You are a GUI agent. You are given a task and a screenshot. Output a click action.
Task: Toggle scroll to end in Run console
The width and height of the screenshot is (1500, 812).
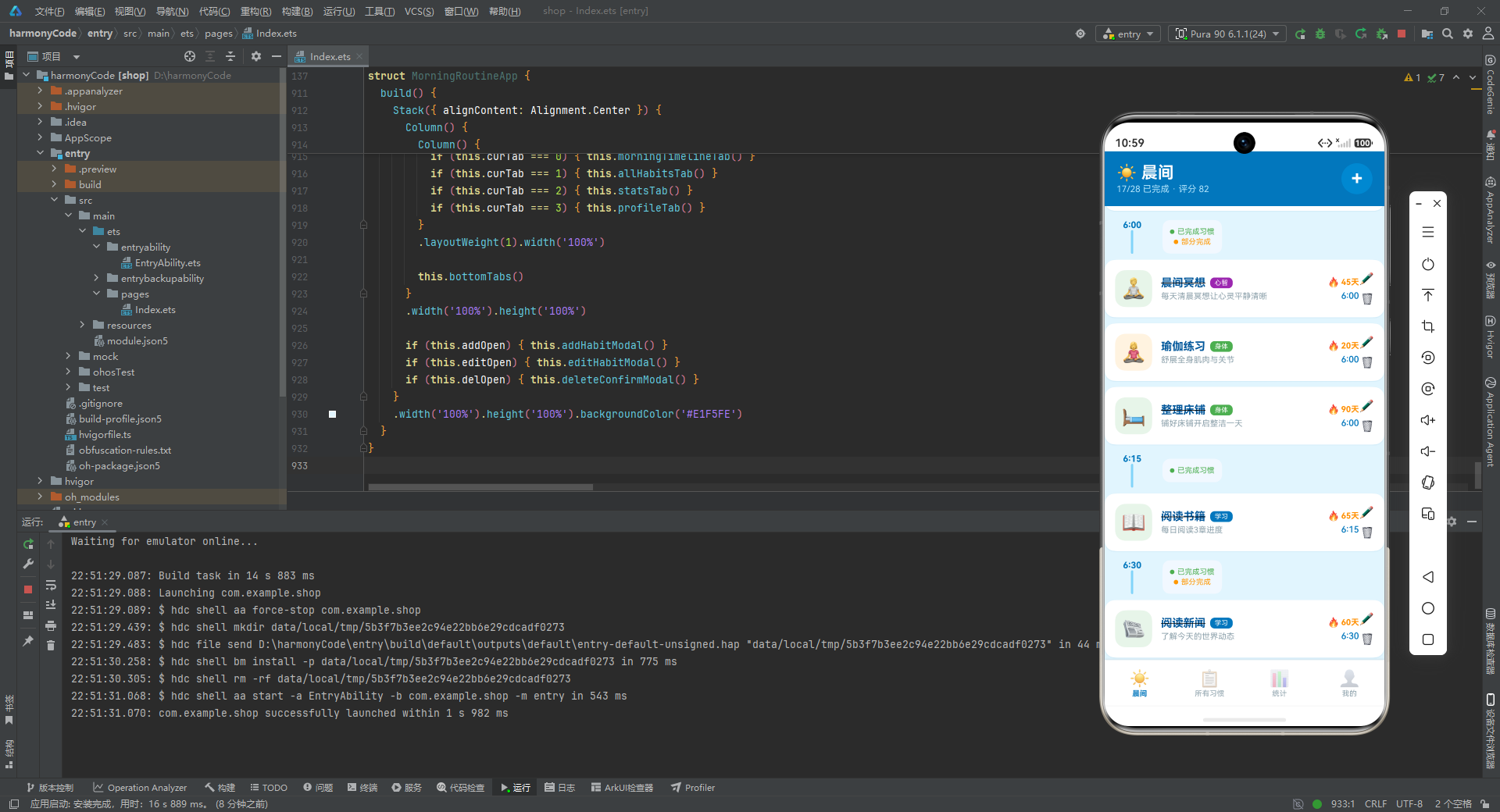[x=51, y=605]
